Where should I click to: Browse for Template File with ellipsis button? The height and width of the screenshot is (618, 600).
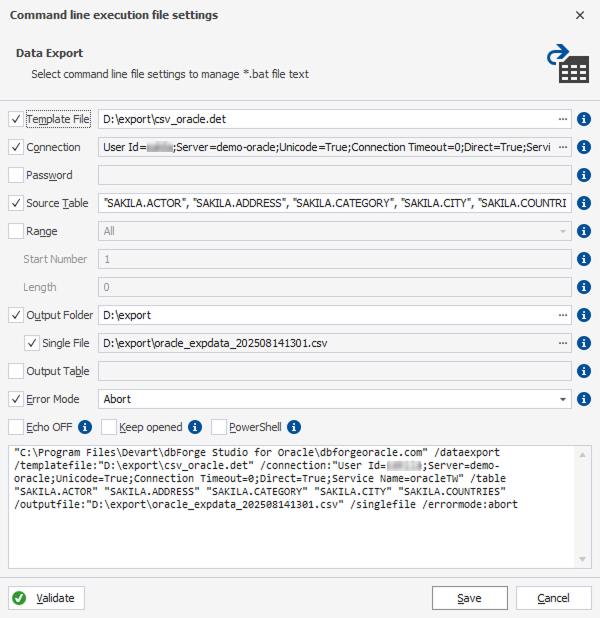(563, 119)
